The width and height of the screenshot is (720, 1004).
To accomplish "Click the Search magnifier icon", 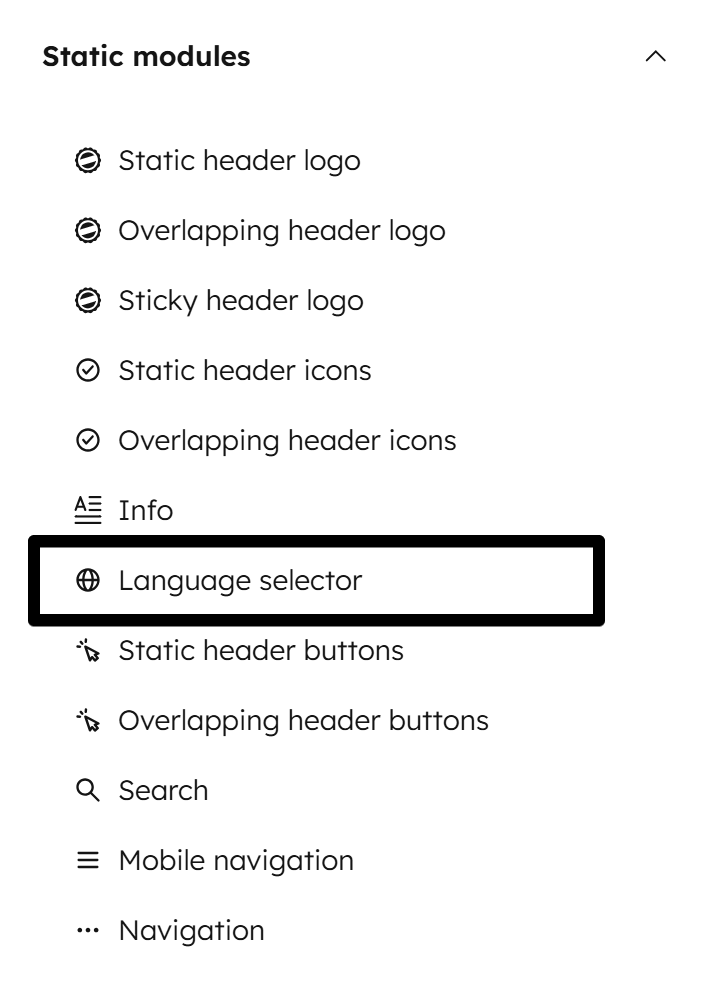I will 91,789.
